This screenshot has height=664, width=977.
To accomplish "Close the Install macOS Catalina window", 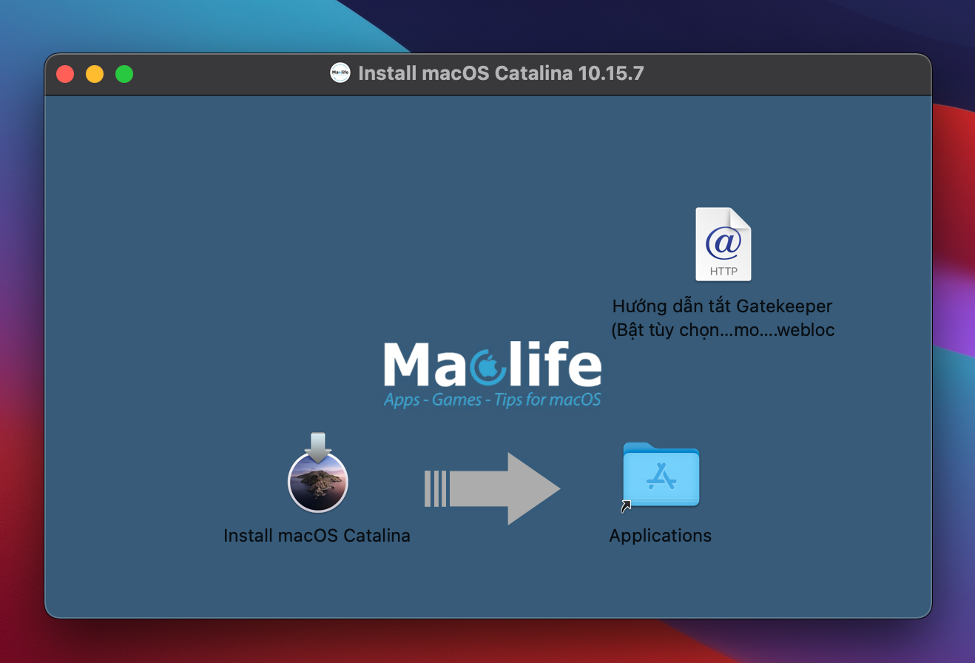I will 65,74.
